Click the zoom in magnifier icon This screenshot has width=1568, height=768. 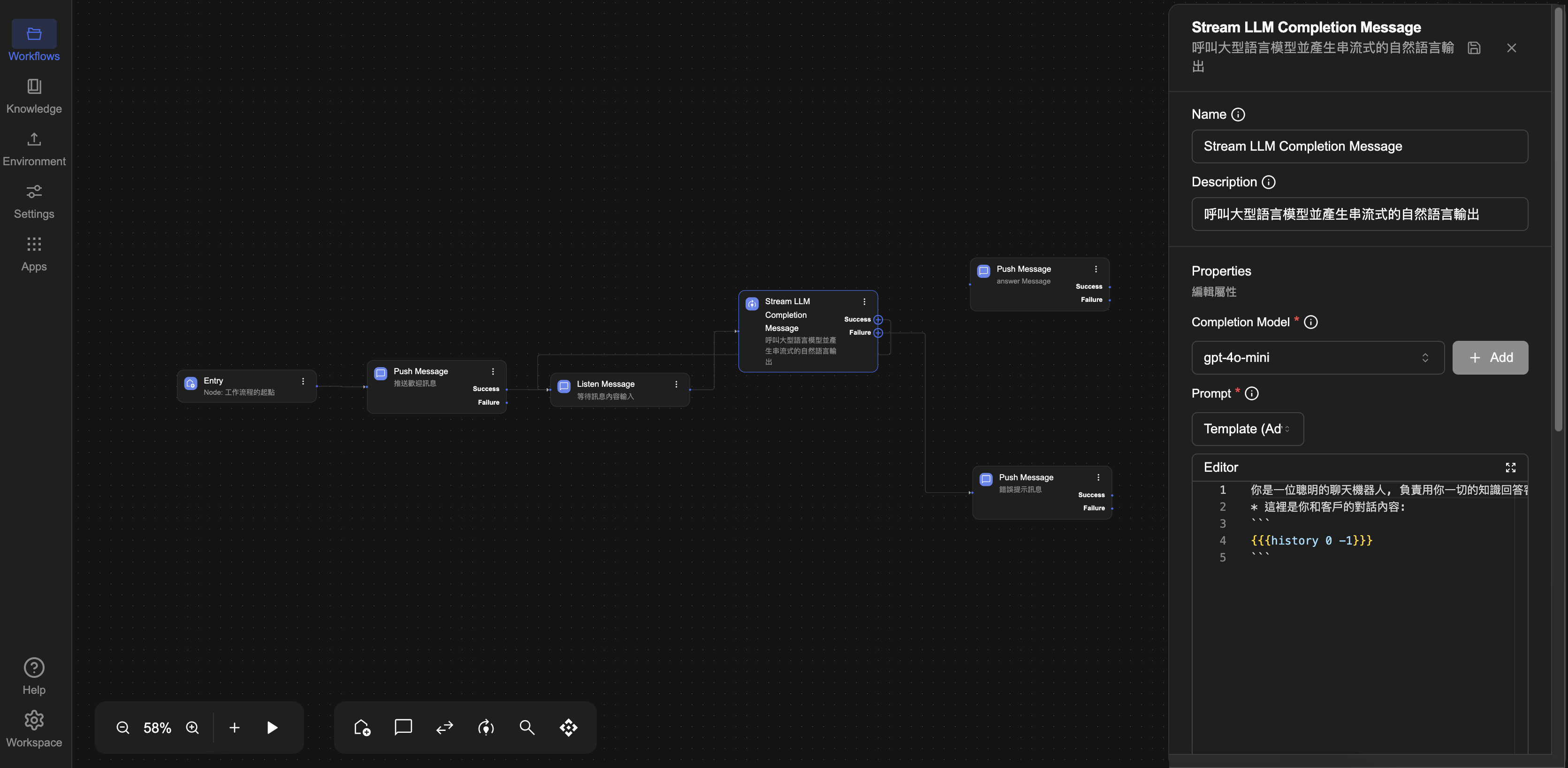tap(192, 727)
